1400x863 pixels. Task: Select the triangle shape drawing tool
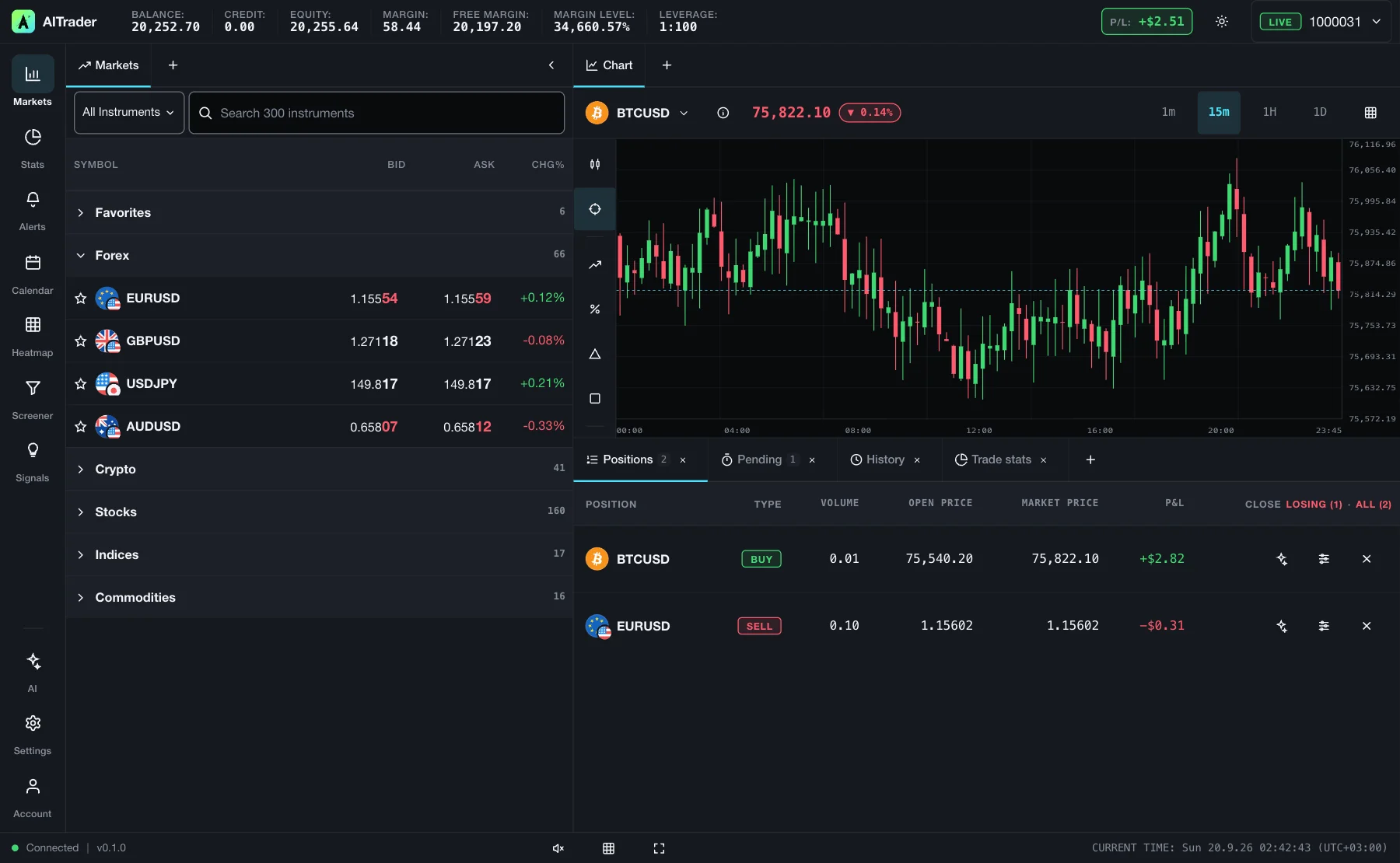tap(595, 354)
